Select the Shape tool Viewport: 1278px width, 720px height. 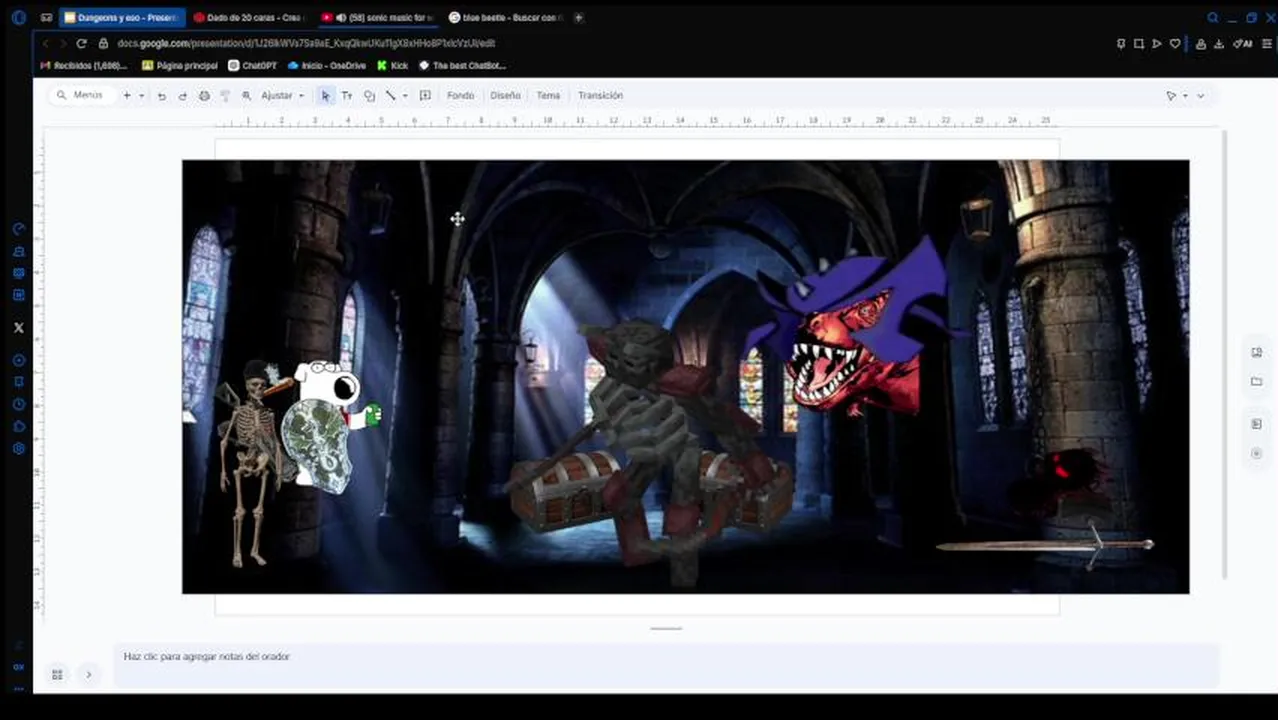click(369, 96)
